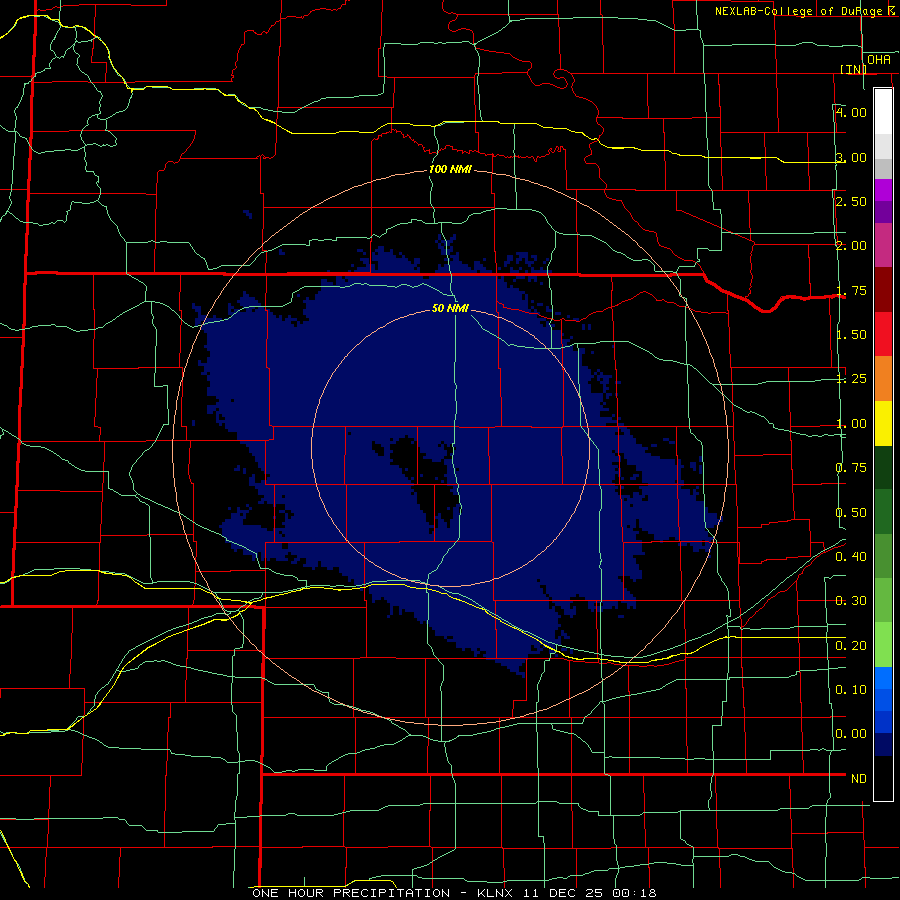Image resolution: width=900 pixels, height=900 pixels.
Task: Click the 1.75 legend value
Action: [851, 290]
